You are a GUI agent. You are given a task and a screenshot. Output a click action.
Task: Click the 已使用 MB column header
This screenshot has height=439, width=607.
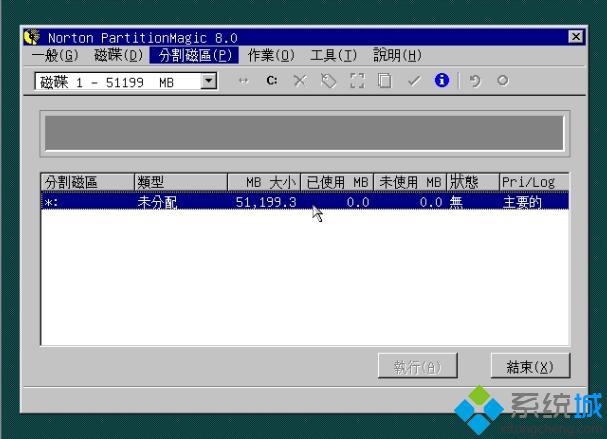coord(337,182)
